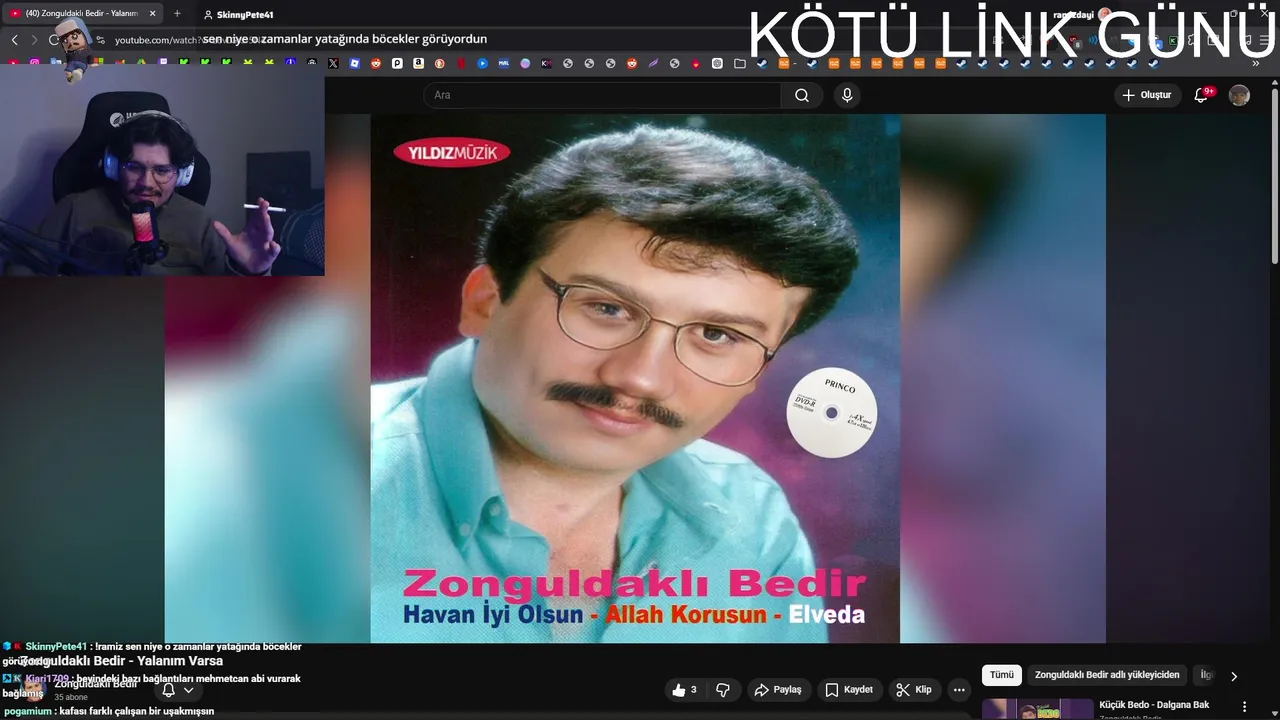Open the DuckDuckGo bookmark icon
This screenshot has width=1280, height=720.
coord(440,63)
